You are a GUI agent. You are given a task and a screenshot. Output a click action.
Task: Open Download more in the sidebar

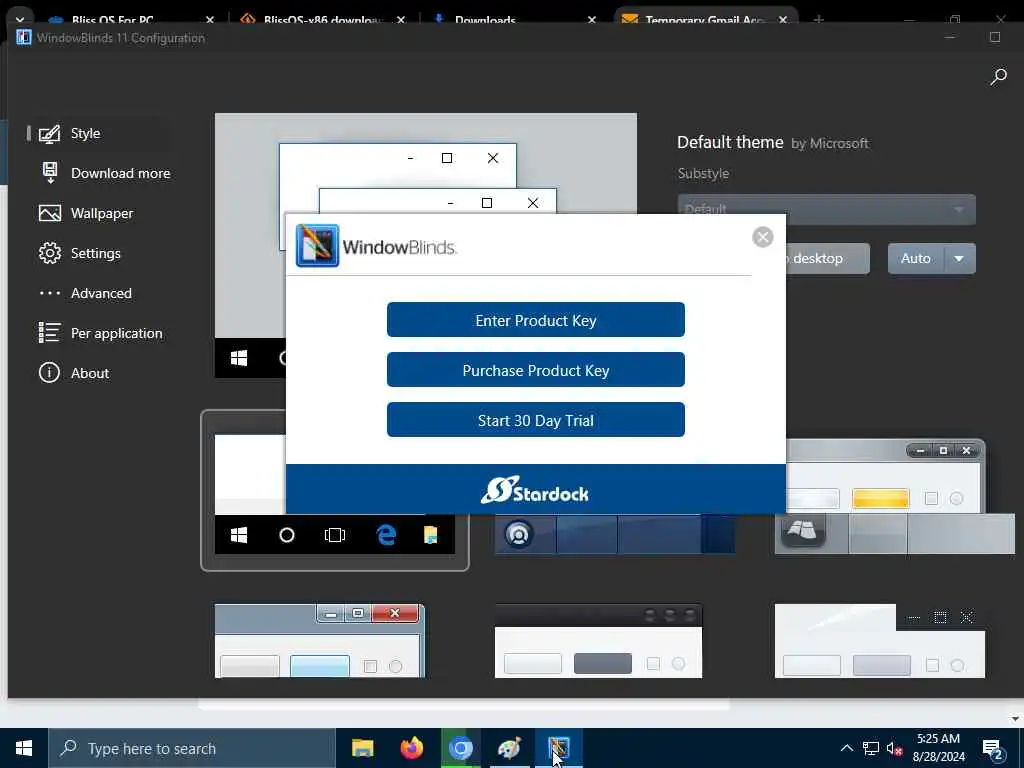(x=120, y=173)
